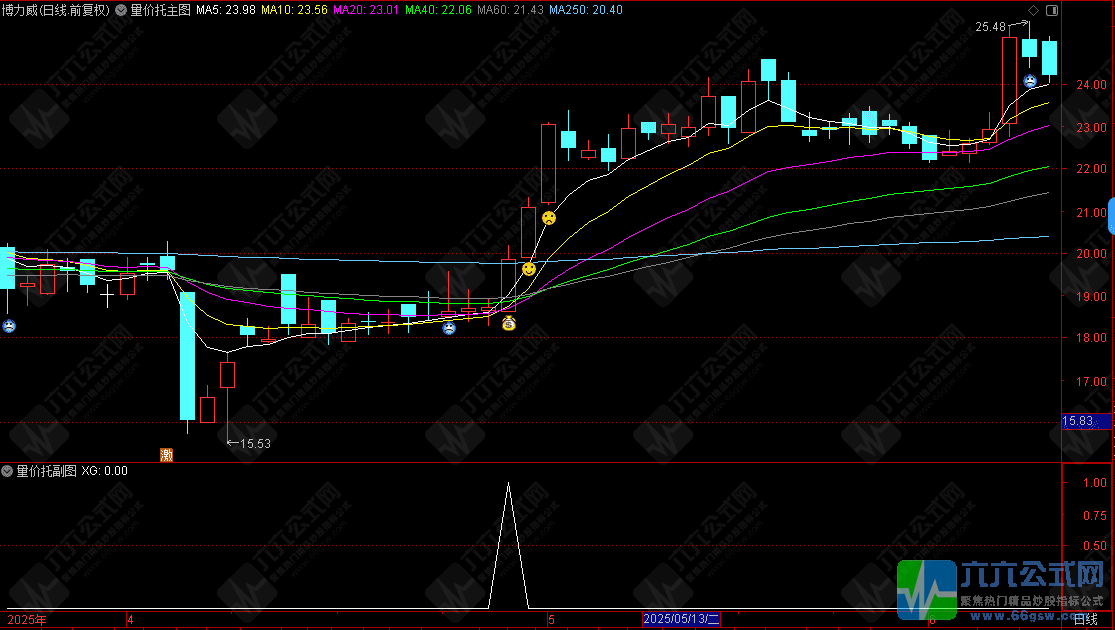1115x630 pixels.
Task: Click the 2025/05/13/二 date marker
Action: [x=681, y=619]
